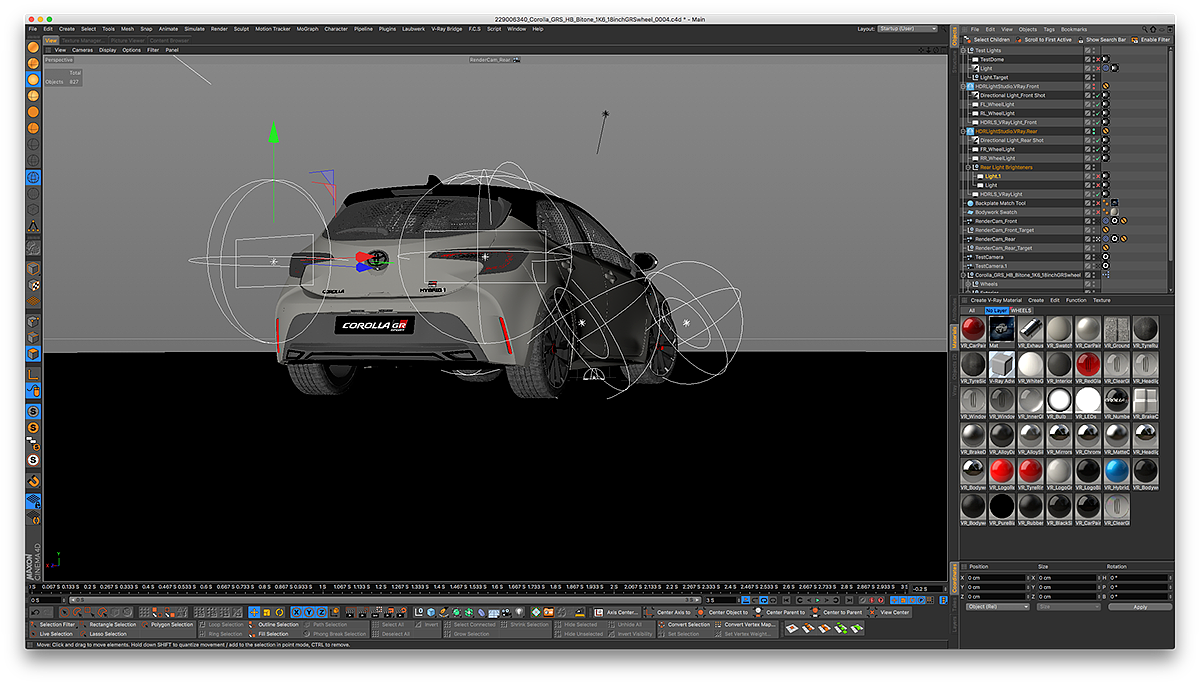The width and height of the screenshot is (1200, 685).
Task: Open the Layout dropdown in the menu bar
Action: [906, 29]
